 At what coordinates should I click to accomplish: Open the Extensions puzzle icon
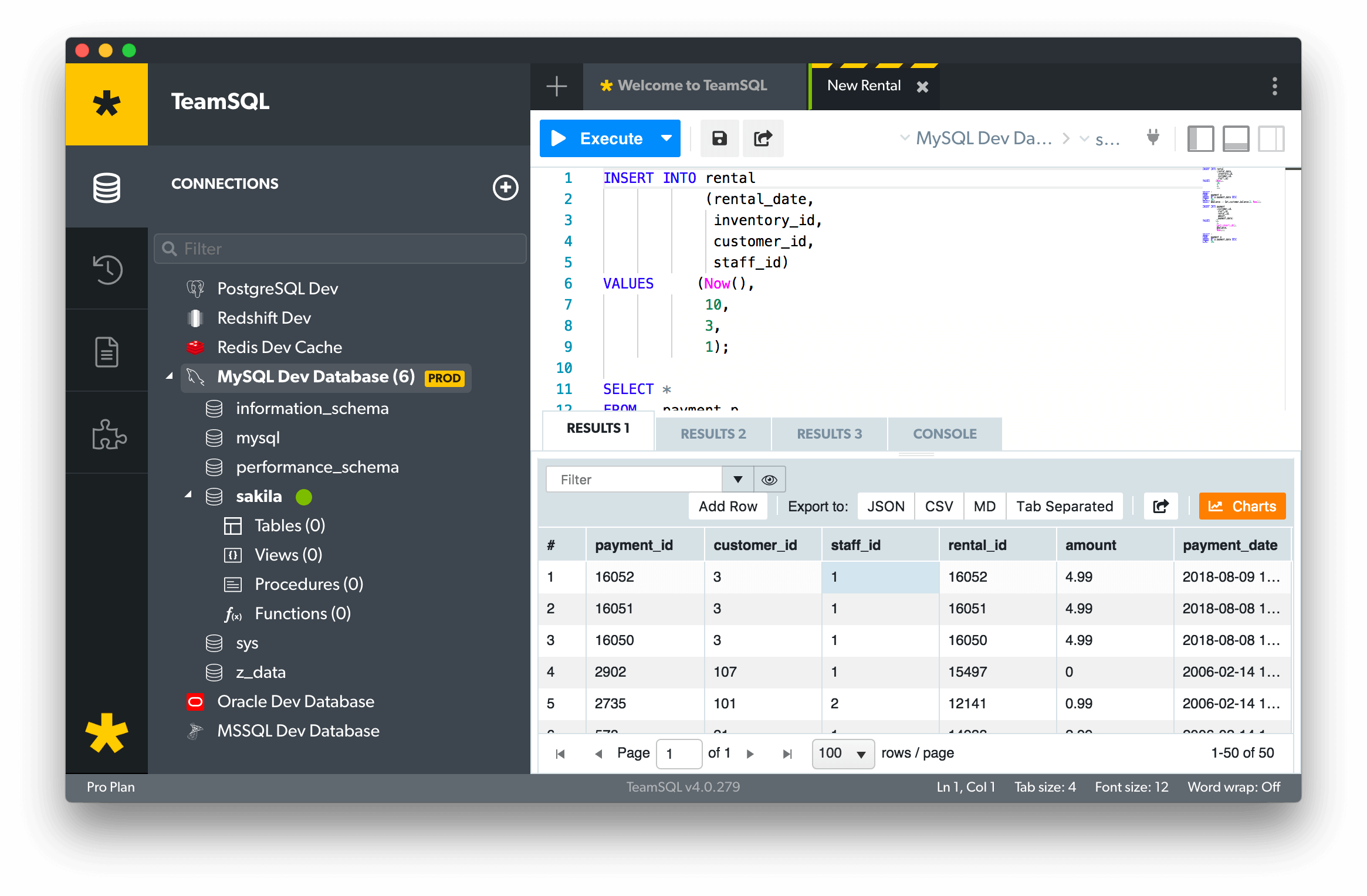coord(107,434)
